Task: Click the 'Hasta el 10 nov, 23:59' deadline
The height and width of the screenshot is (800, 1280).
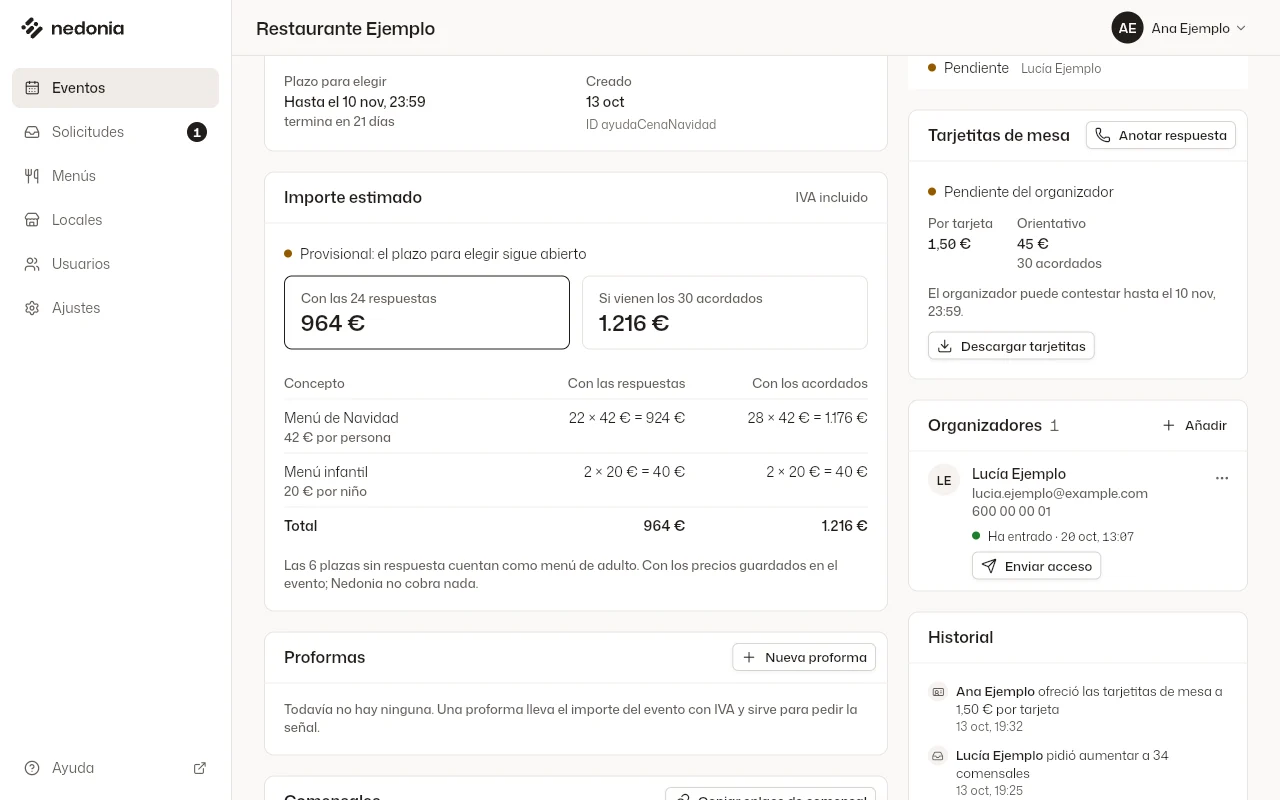Action: click(x=355, y=102)
